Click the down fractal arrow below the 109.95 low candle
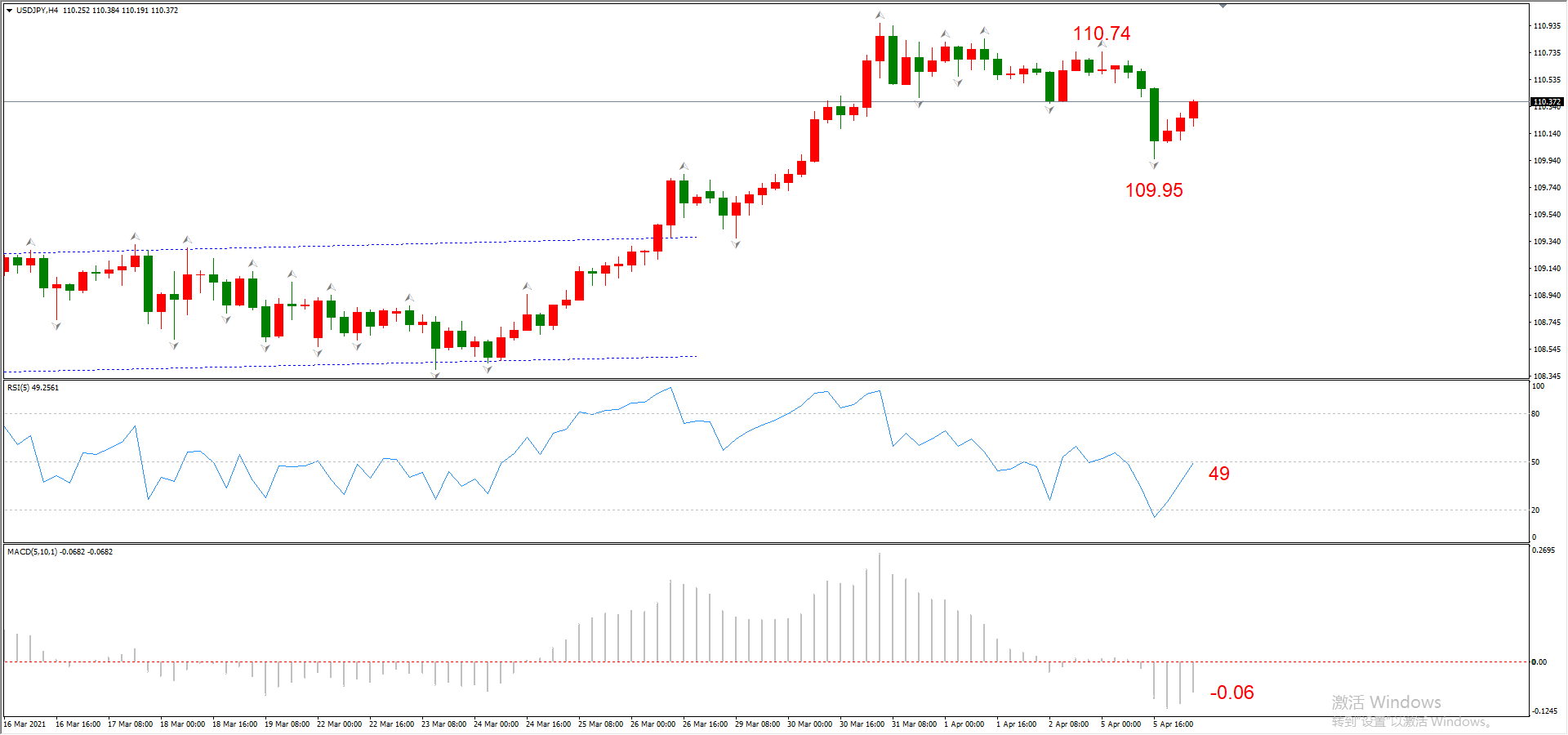 point(1154,166)
